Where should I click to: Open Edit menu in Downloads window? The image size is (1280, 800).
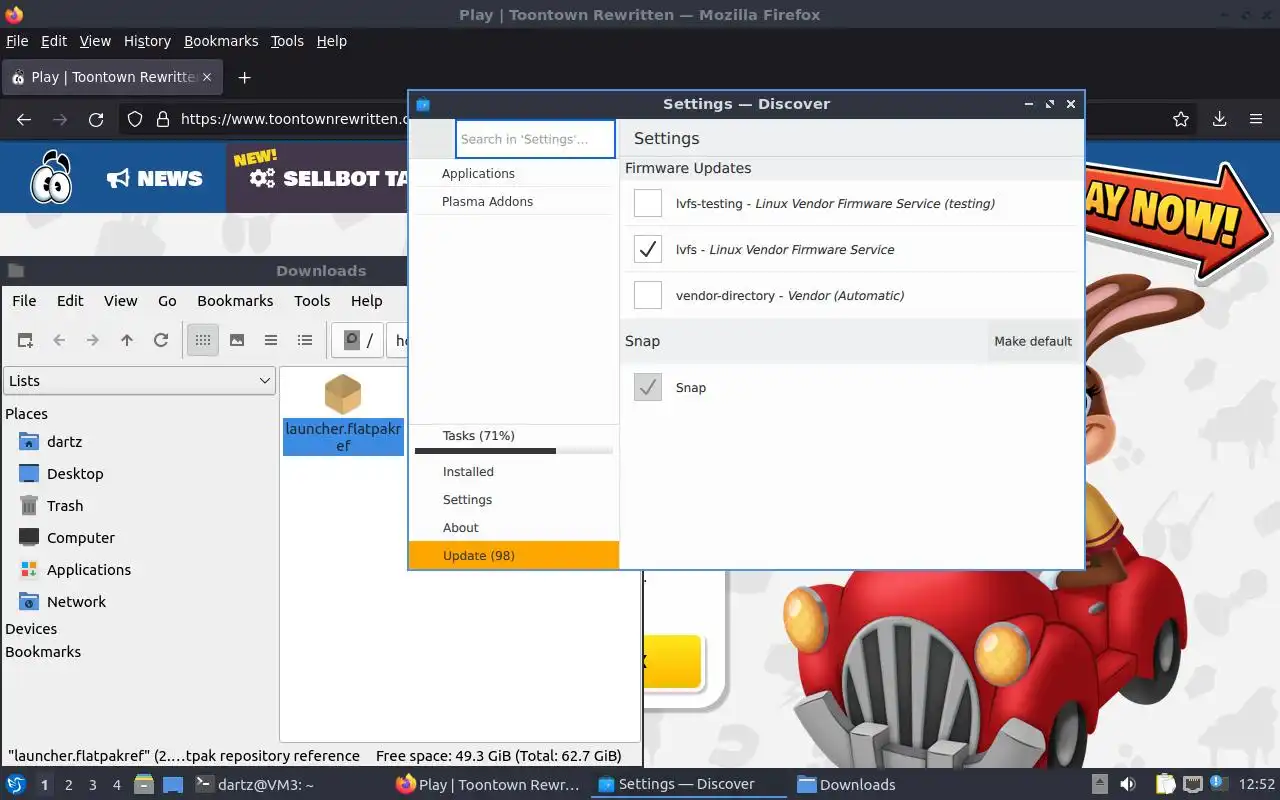70,300
